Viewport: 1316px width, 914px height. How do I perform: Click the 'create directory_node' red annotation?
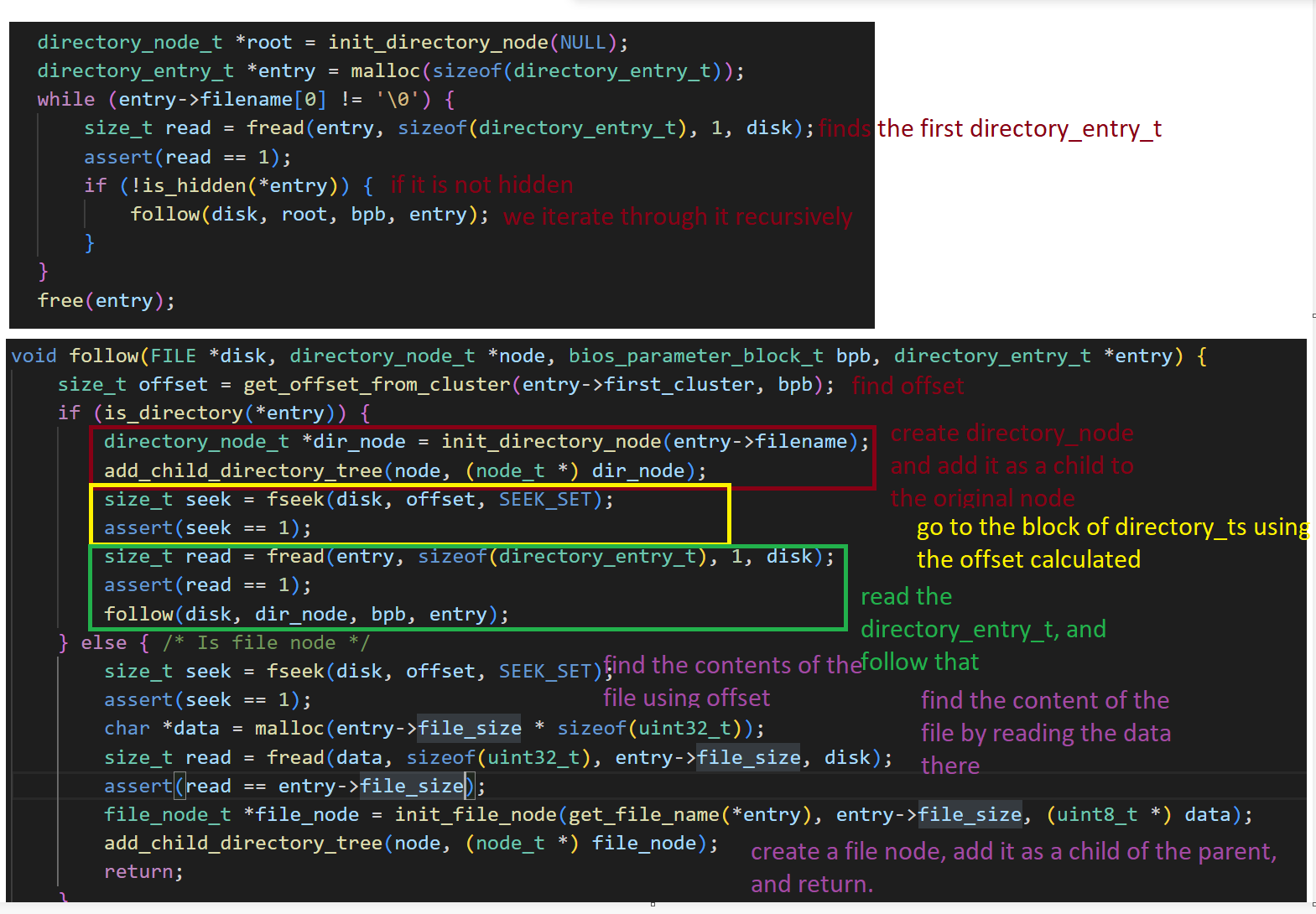(x=1012, y=434)
